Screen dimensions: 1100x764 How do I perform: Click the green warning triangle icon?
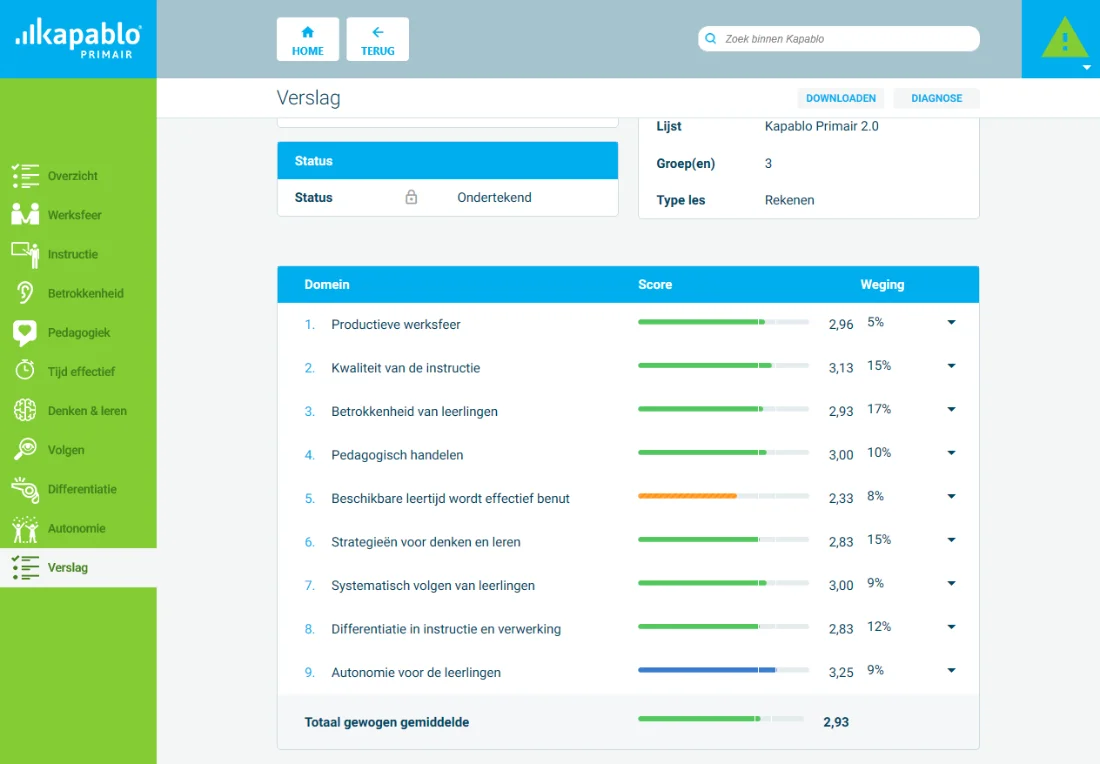click(x=1064, y=37)
